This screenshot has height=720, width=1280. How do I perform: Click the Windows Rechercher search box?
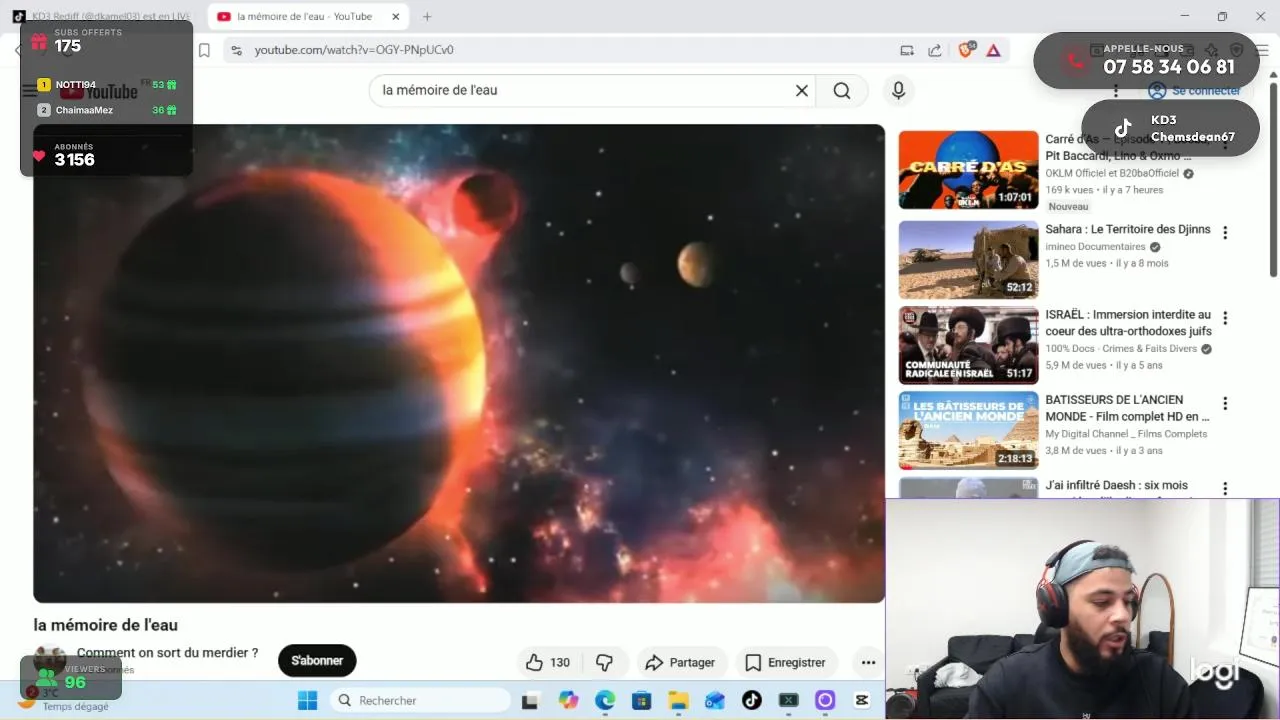(x=418, y=700)
